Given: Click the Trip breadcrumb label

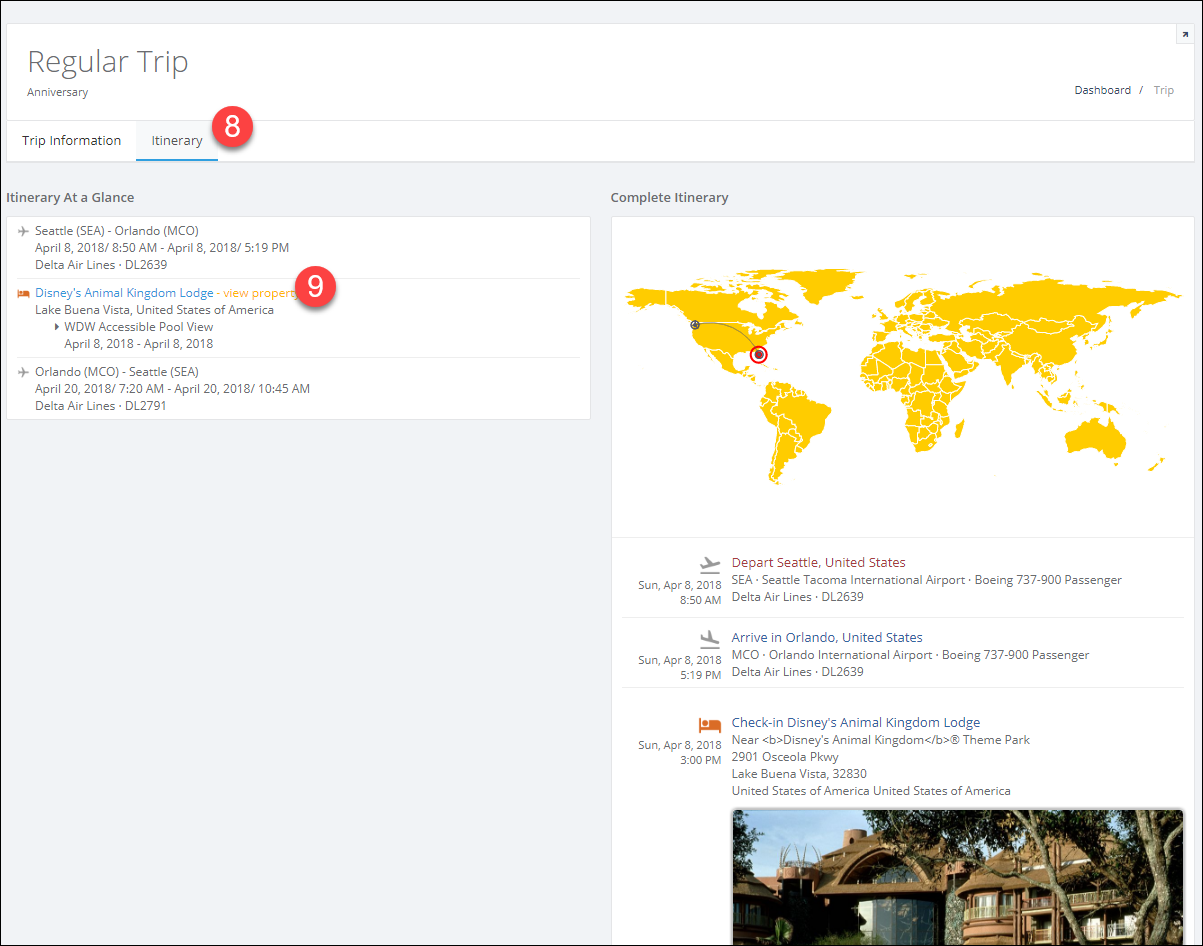Looking at the screenshot, I should (1163, 90).
